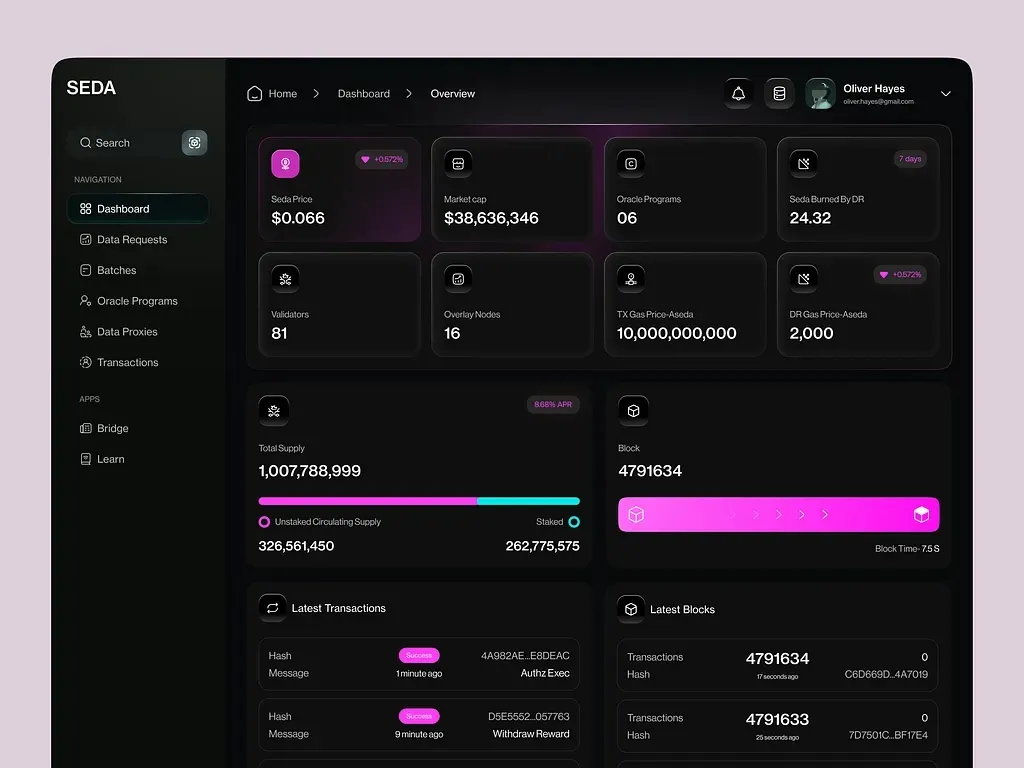Click the Overlay Nodes card icon

pyautogui.click(x=458, y=279)
